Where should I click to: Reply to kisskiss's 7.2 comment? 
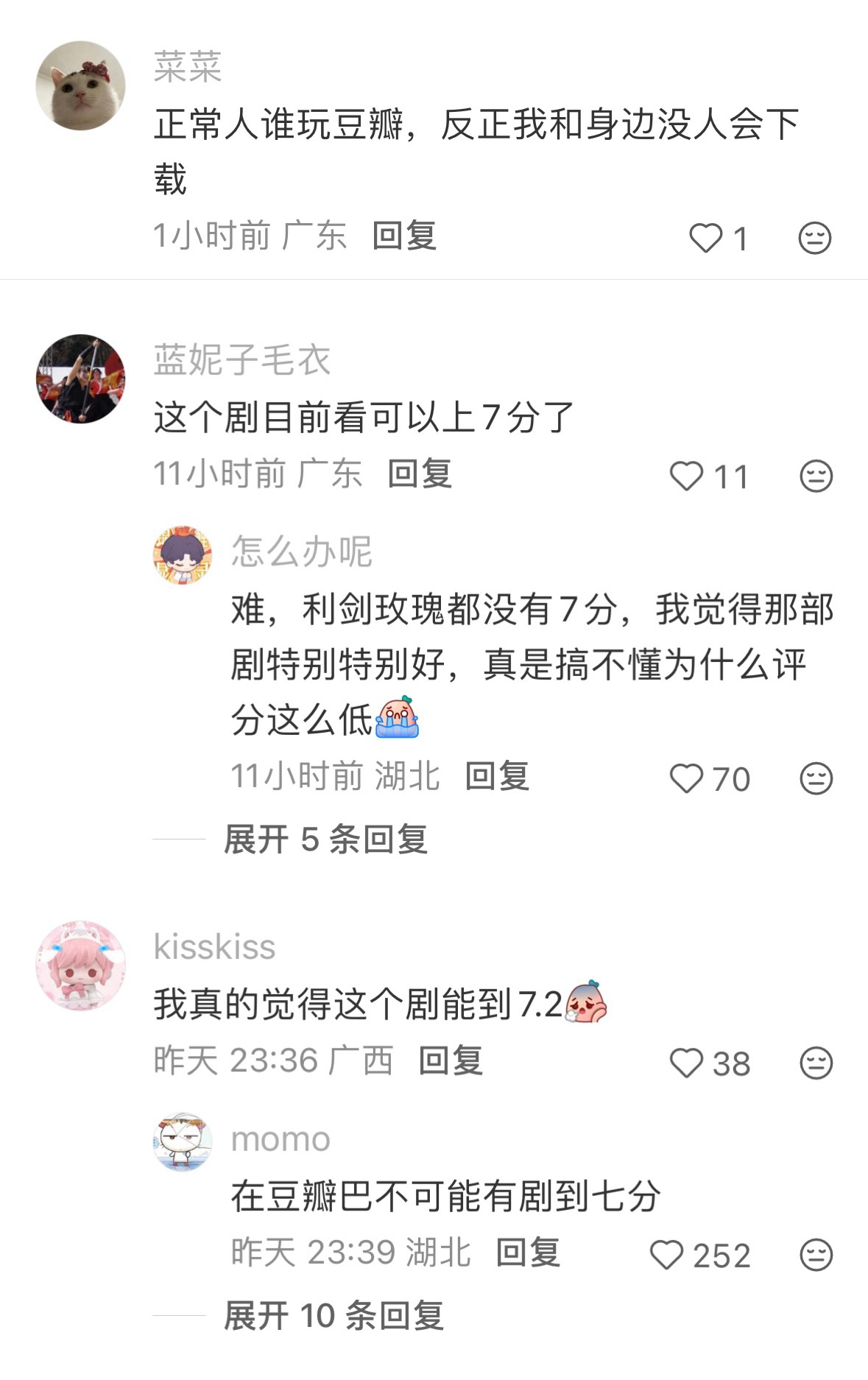pos(451,1060)
